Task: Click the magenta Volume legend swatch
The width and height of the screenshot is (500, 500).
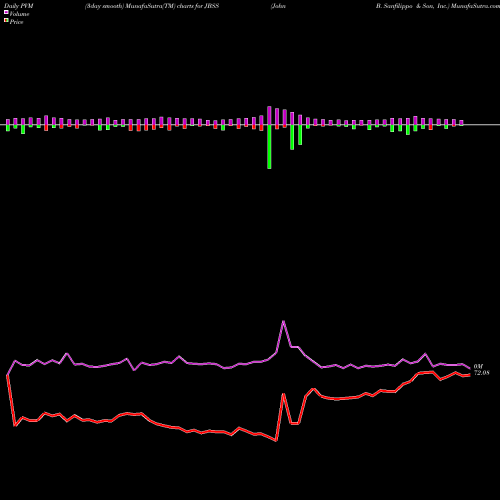Action: point(6,12)
